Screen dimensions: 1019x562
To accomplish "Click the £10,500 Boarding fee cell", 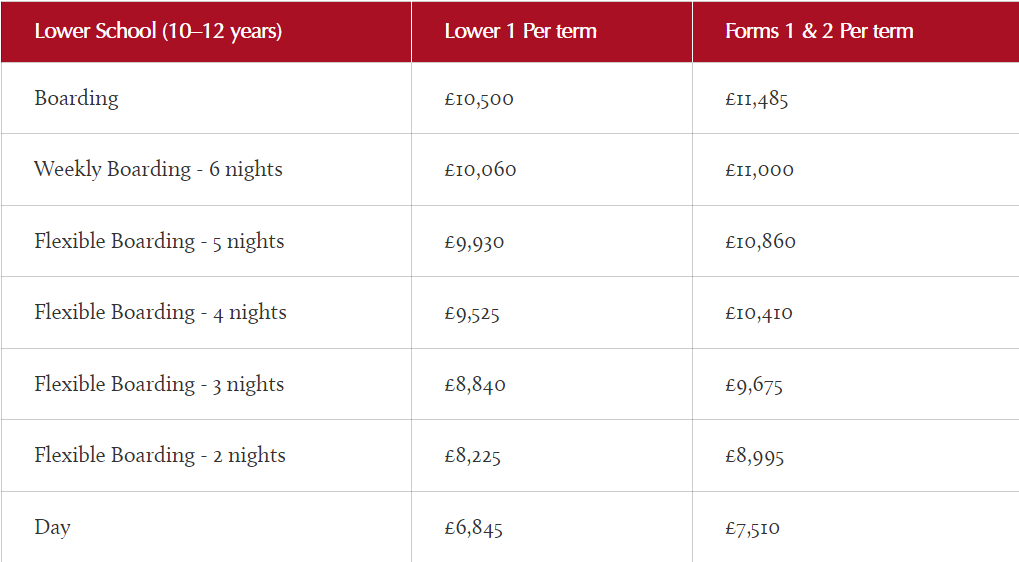I will coord(479,99).
